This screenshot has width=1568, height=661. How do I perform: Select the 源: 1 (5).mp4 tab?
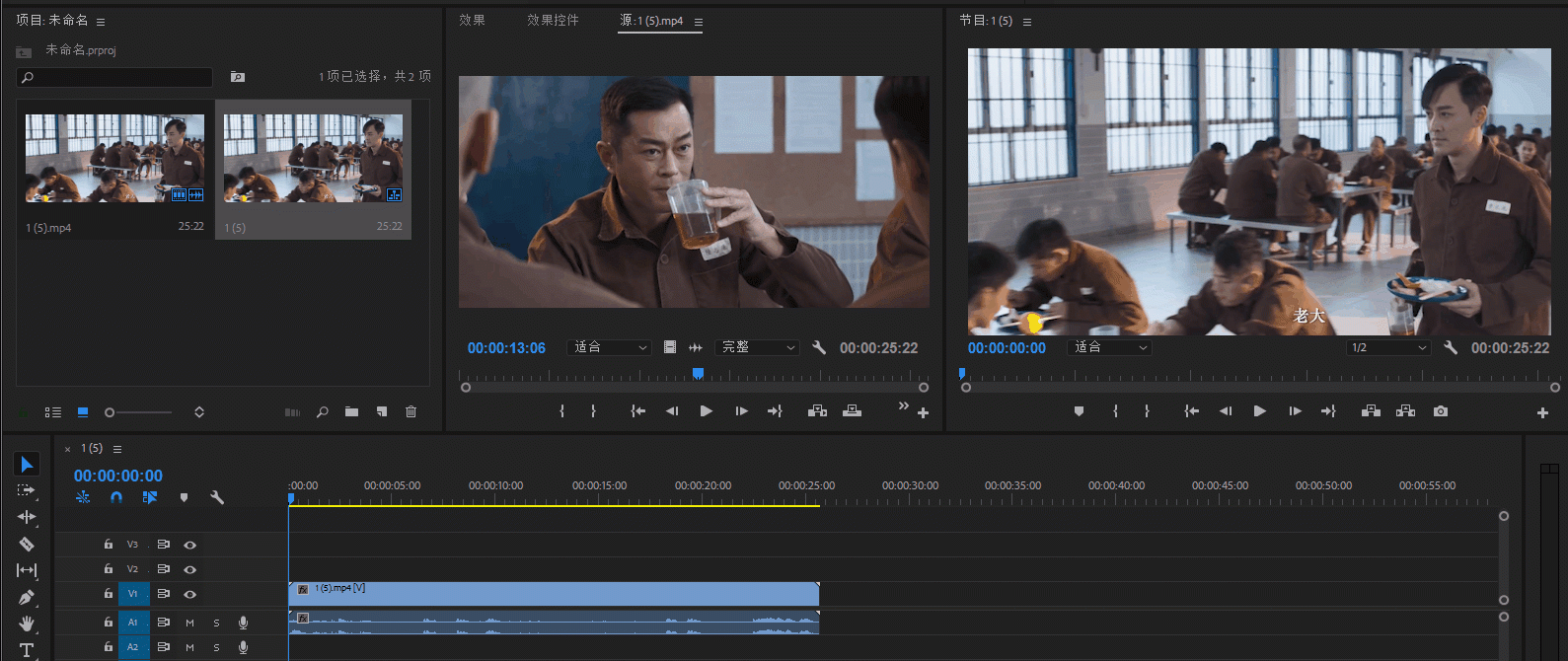click(651, 21)
